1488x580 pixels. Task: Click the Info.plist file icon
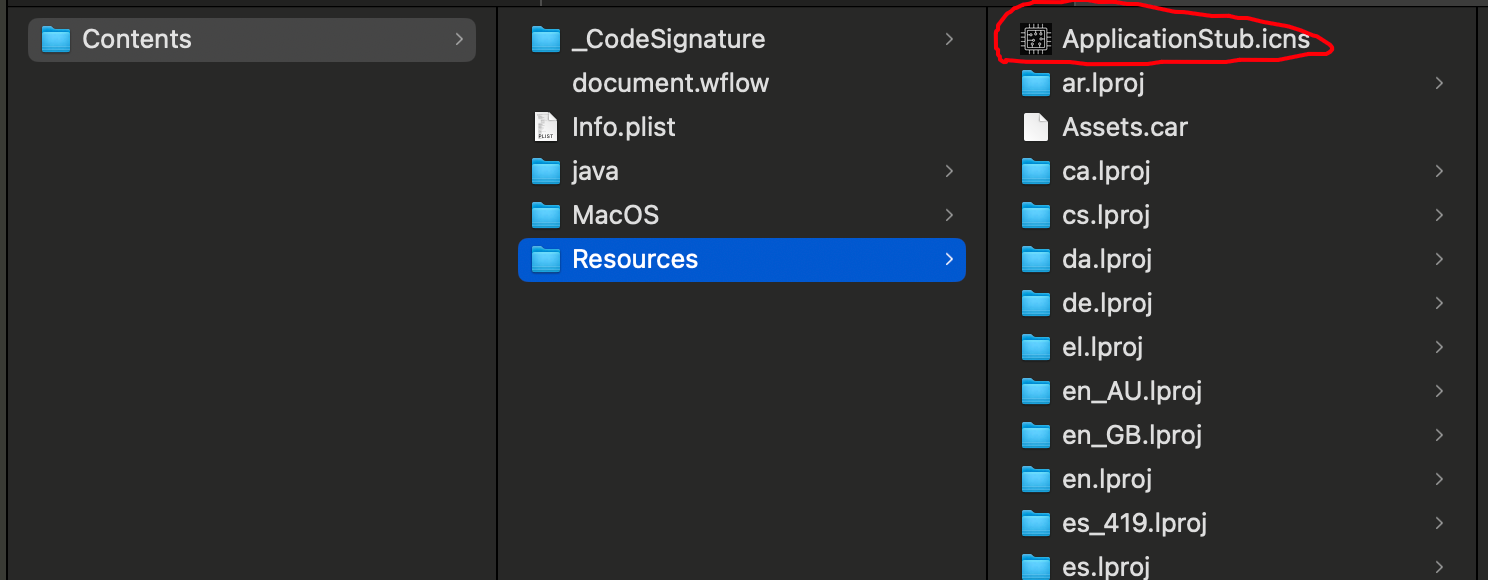click(545, 127)
